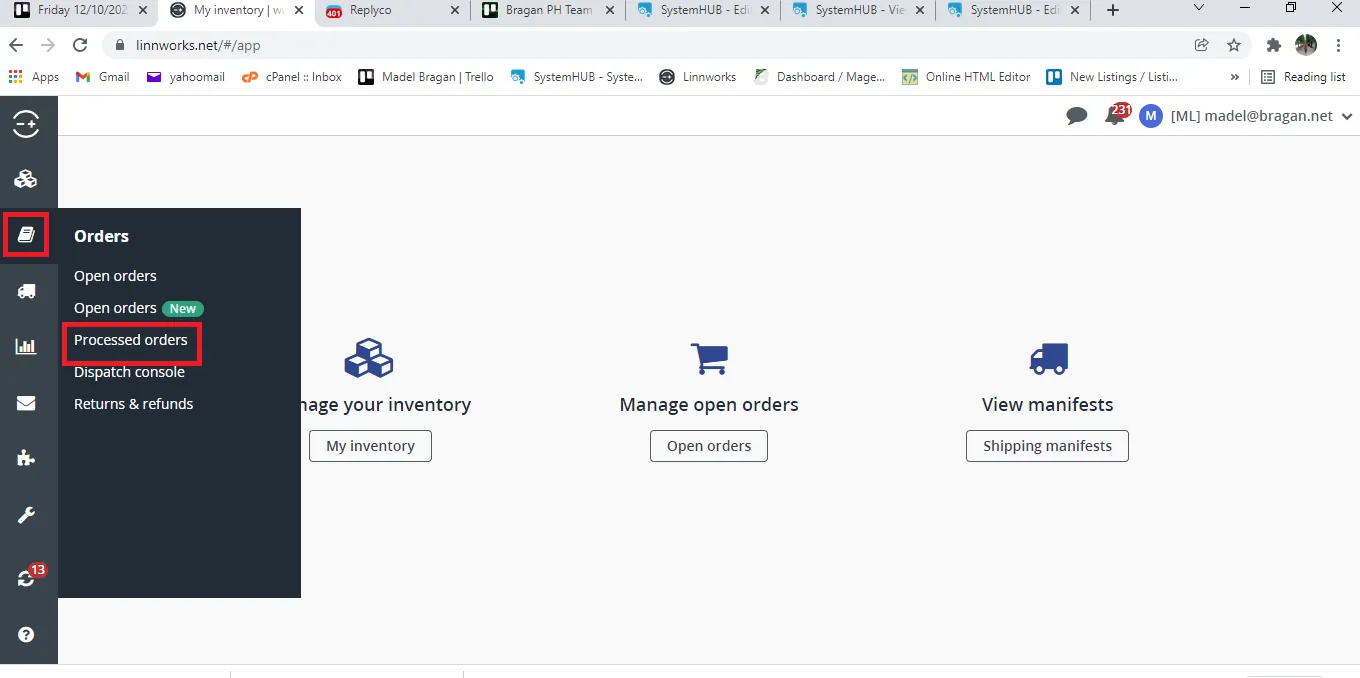
Task: Open the Madel Bragan | Trello bookmark
Action: [x=426, y=77]
